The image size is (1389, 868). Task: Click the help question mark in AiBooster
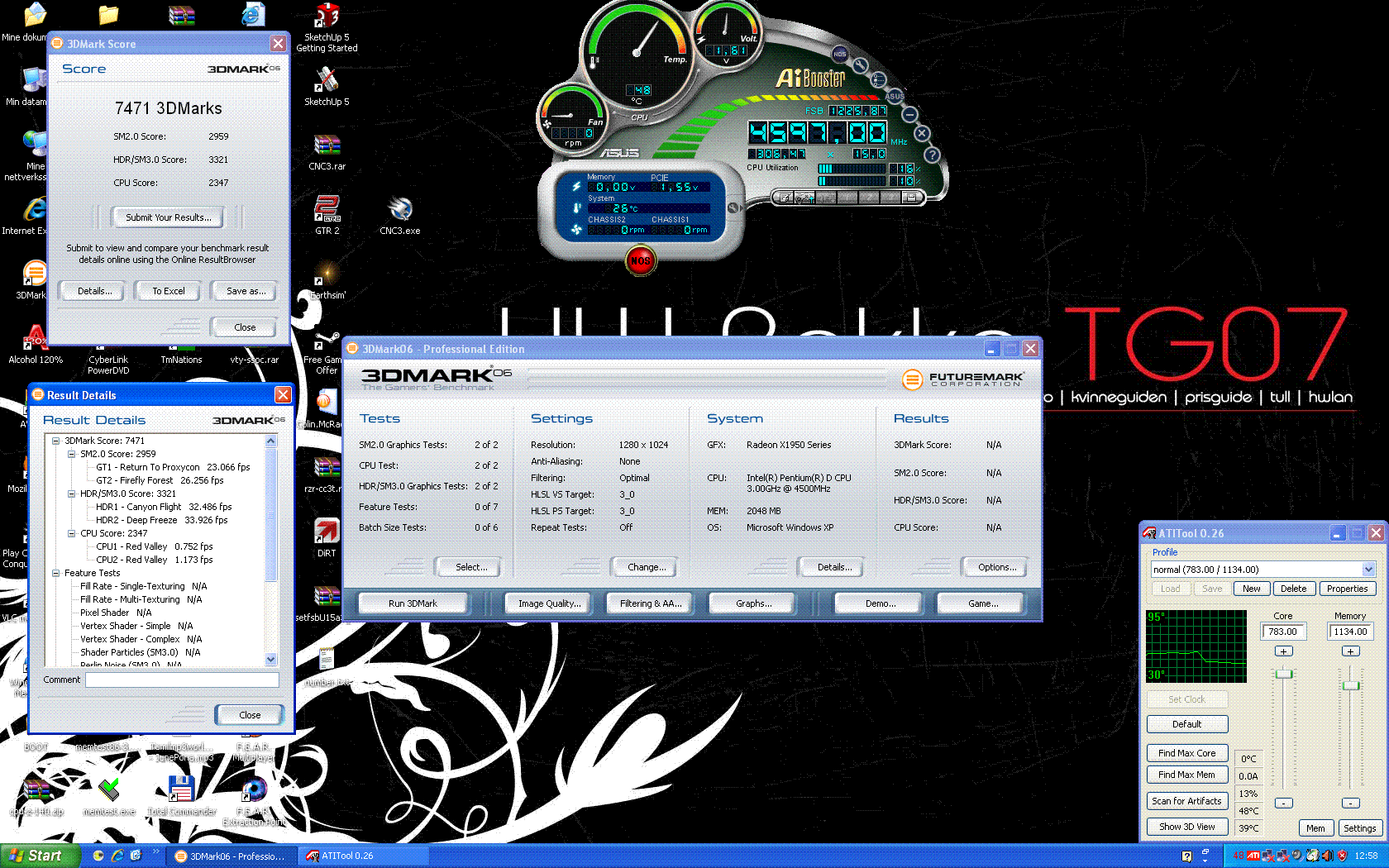tap(932, 155)
